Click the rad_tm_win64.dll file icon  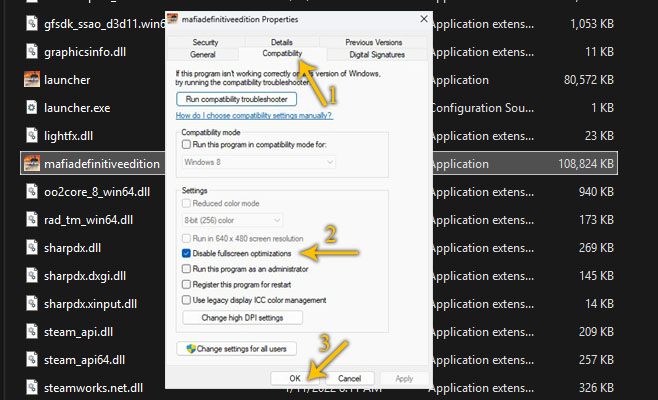(32, 220)
